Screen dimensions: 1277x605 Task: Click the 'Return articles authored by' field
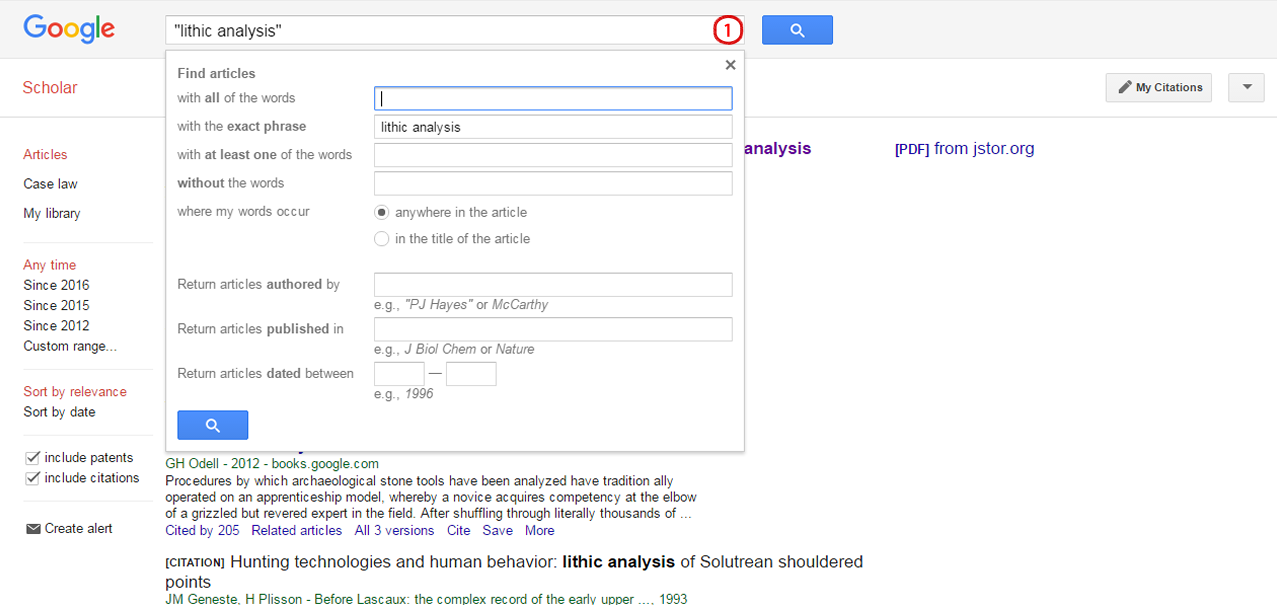553,285
